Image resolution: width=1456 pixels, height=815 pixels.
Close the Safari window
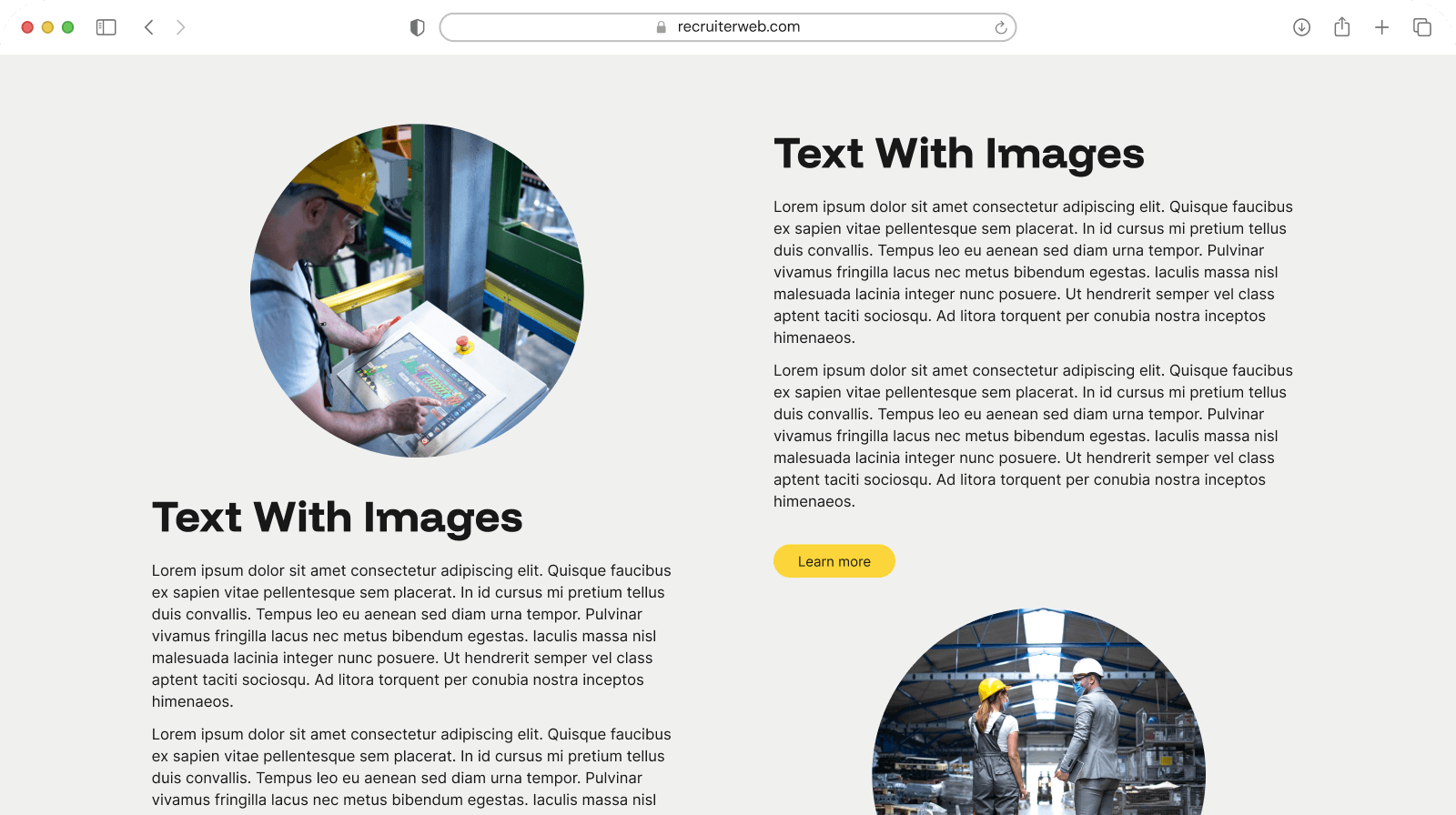pos(27,27)
